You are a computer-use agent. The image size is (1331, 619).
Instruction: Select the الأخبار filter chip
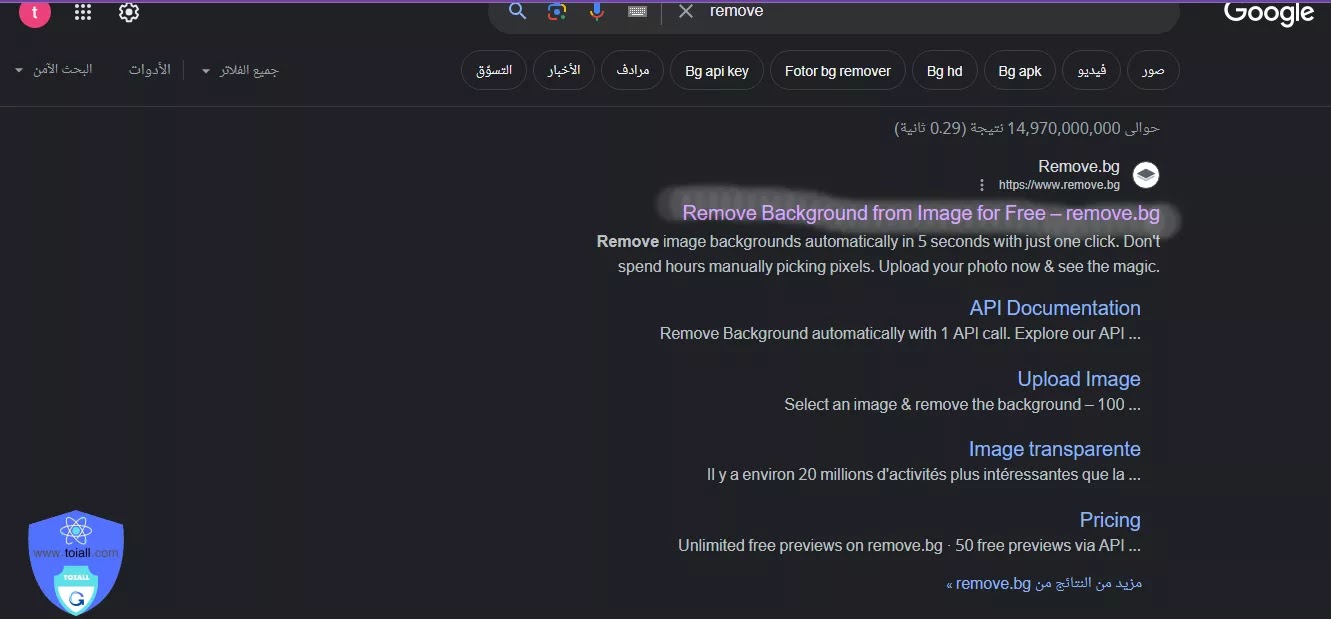(564, 71)
